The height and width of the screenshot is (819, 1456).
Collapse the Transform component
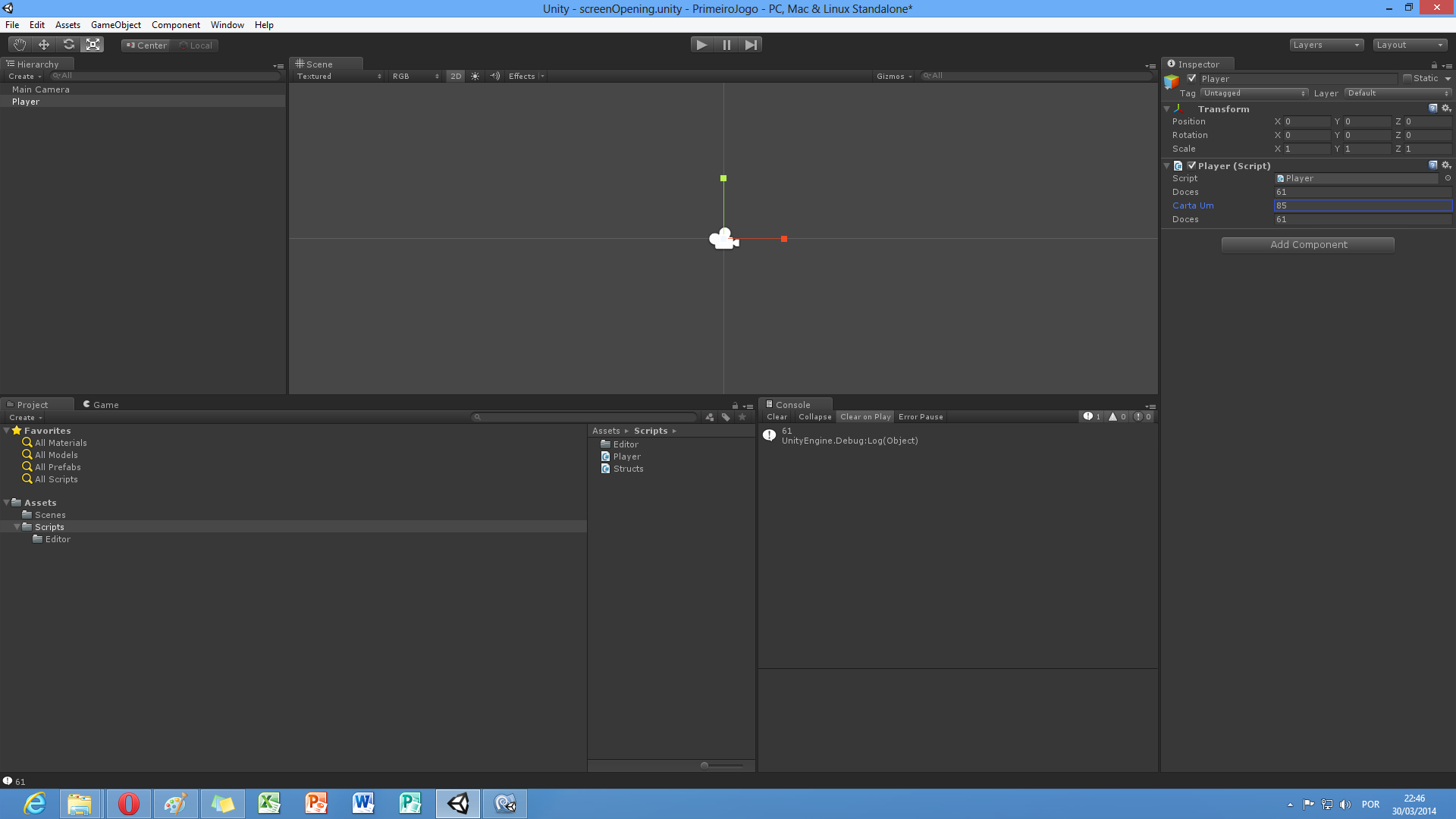(1167, 109)
